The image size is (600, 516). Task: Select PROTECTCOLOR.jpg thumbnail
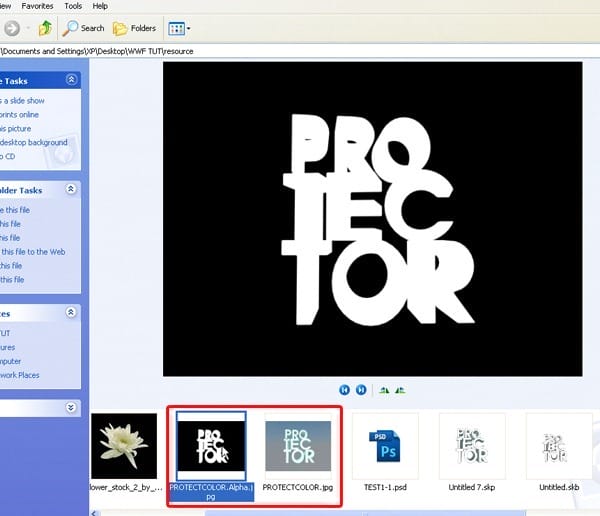(298, 446)
